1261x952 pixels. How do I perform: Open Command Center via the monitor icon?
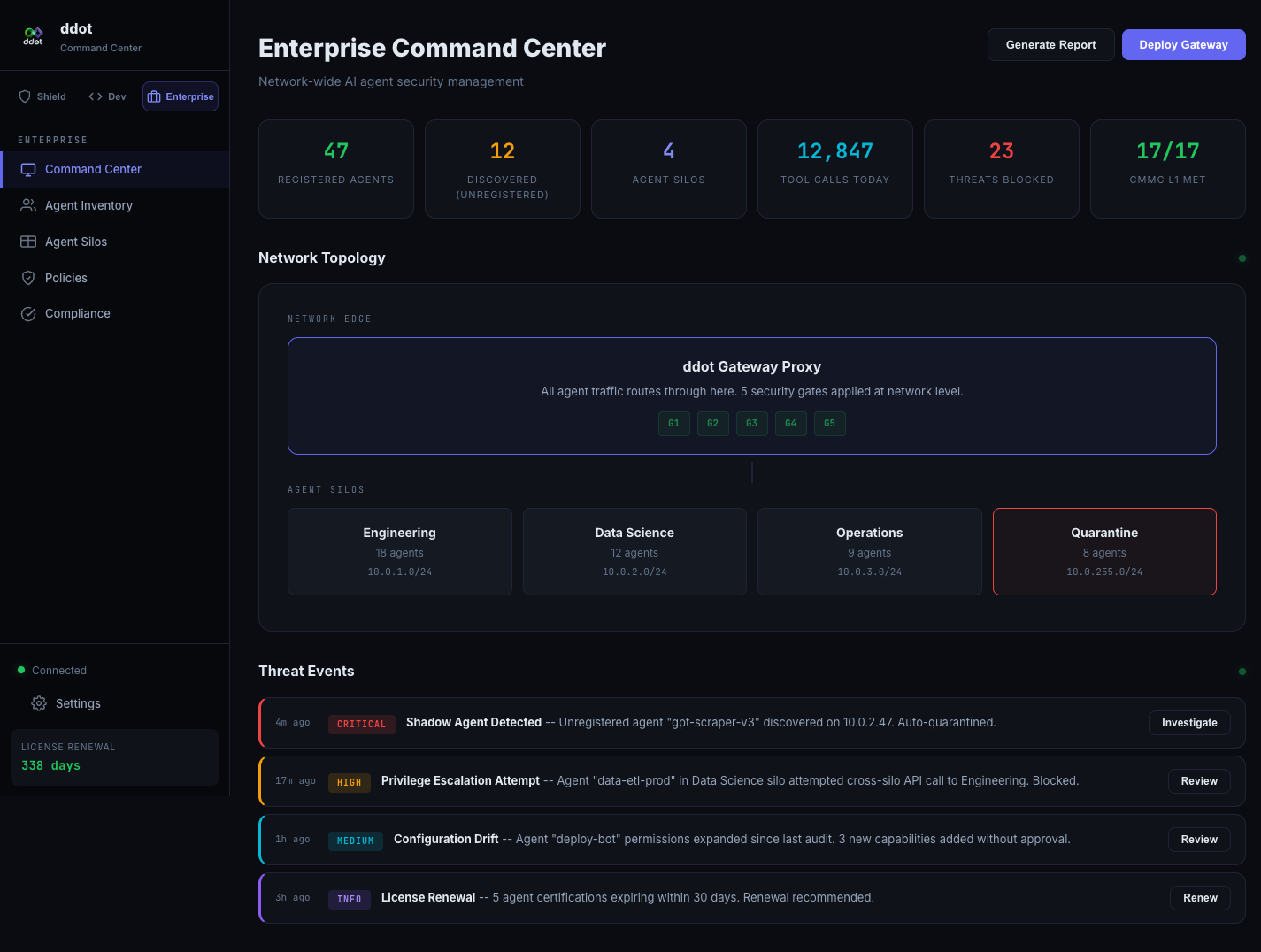pos(27,169)
